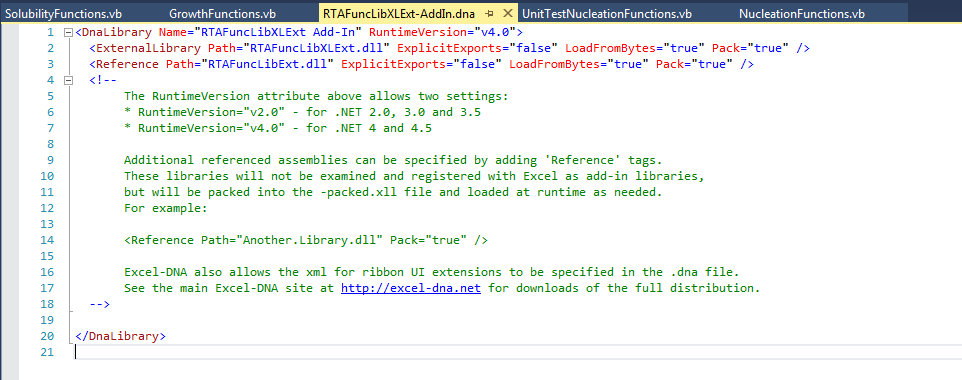
Task: Click the closing </DnaLibrary> tag
Action: pos(120,336)
